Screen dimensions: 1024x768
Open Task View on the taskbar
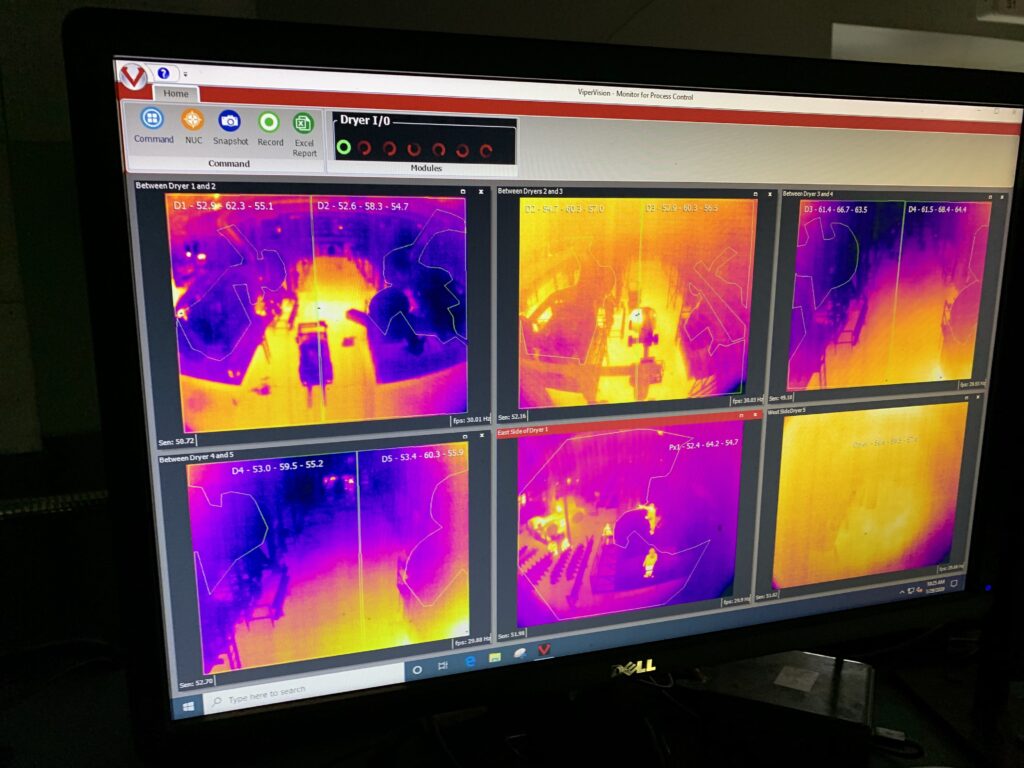click(x=442, y=664)
